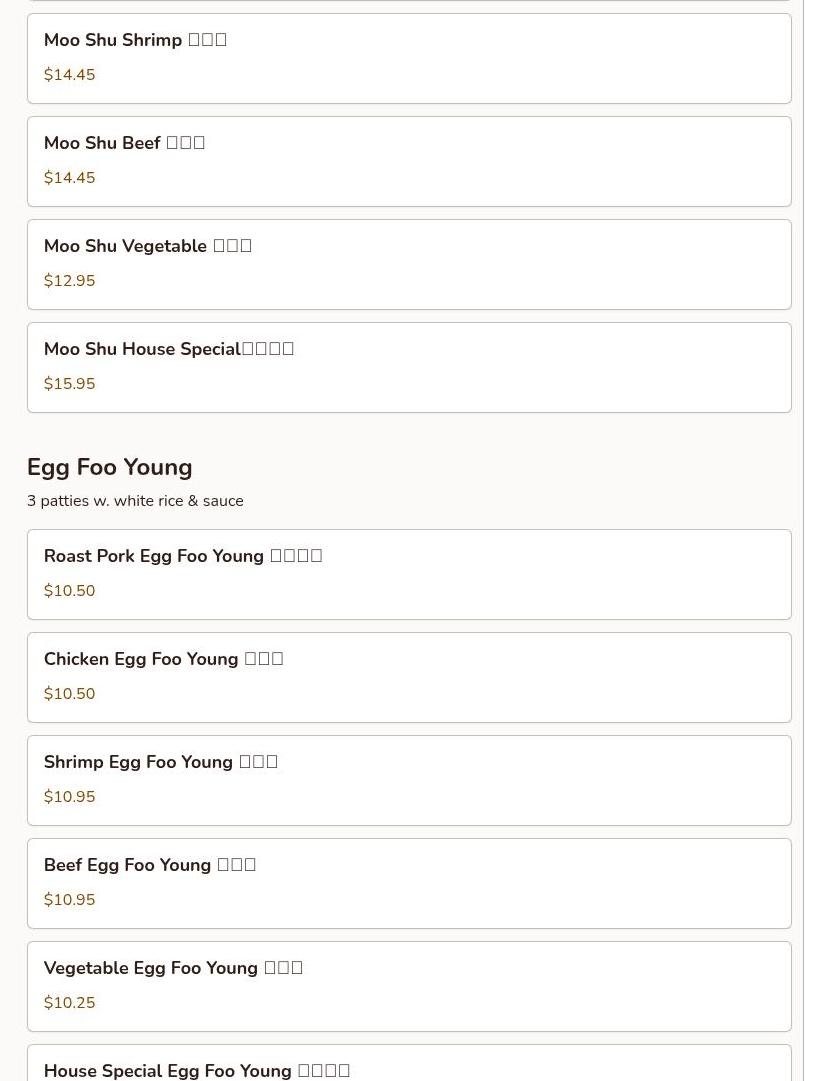Click the '3 patties w. white rice' description
The image size is (824, 1081).
pos(135,501)
